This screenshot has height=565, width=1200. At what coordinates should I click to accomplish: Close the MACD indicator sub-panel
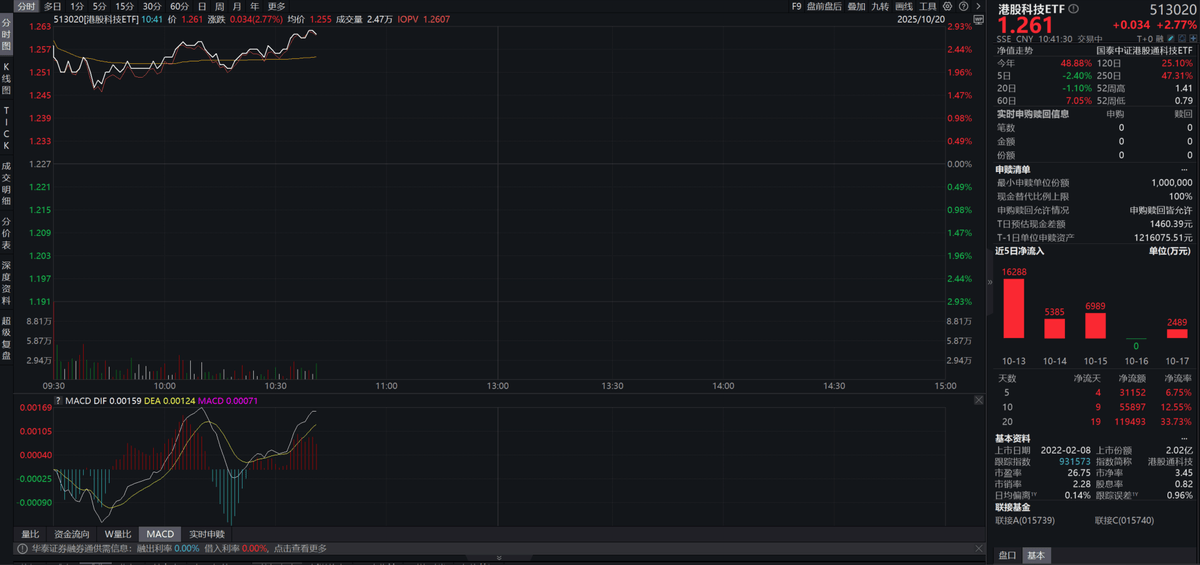pos(977,399)
